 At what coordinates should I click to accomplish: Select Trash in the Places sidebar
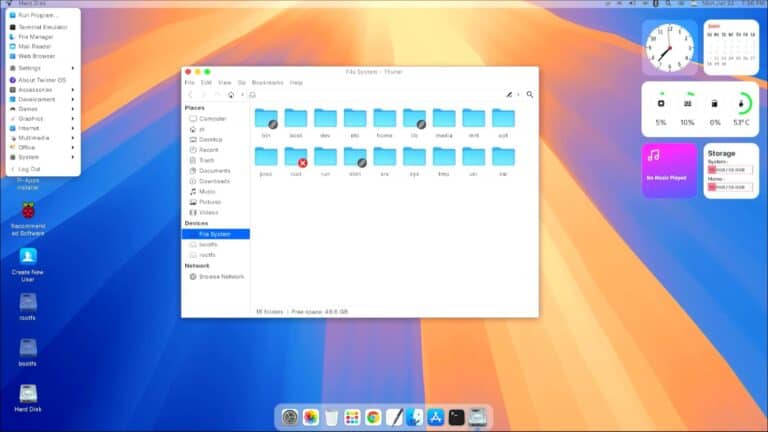(x=216, y=160)
